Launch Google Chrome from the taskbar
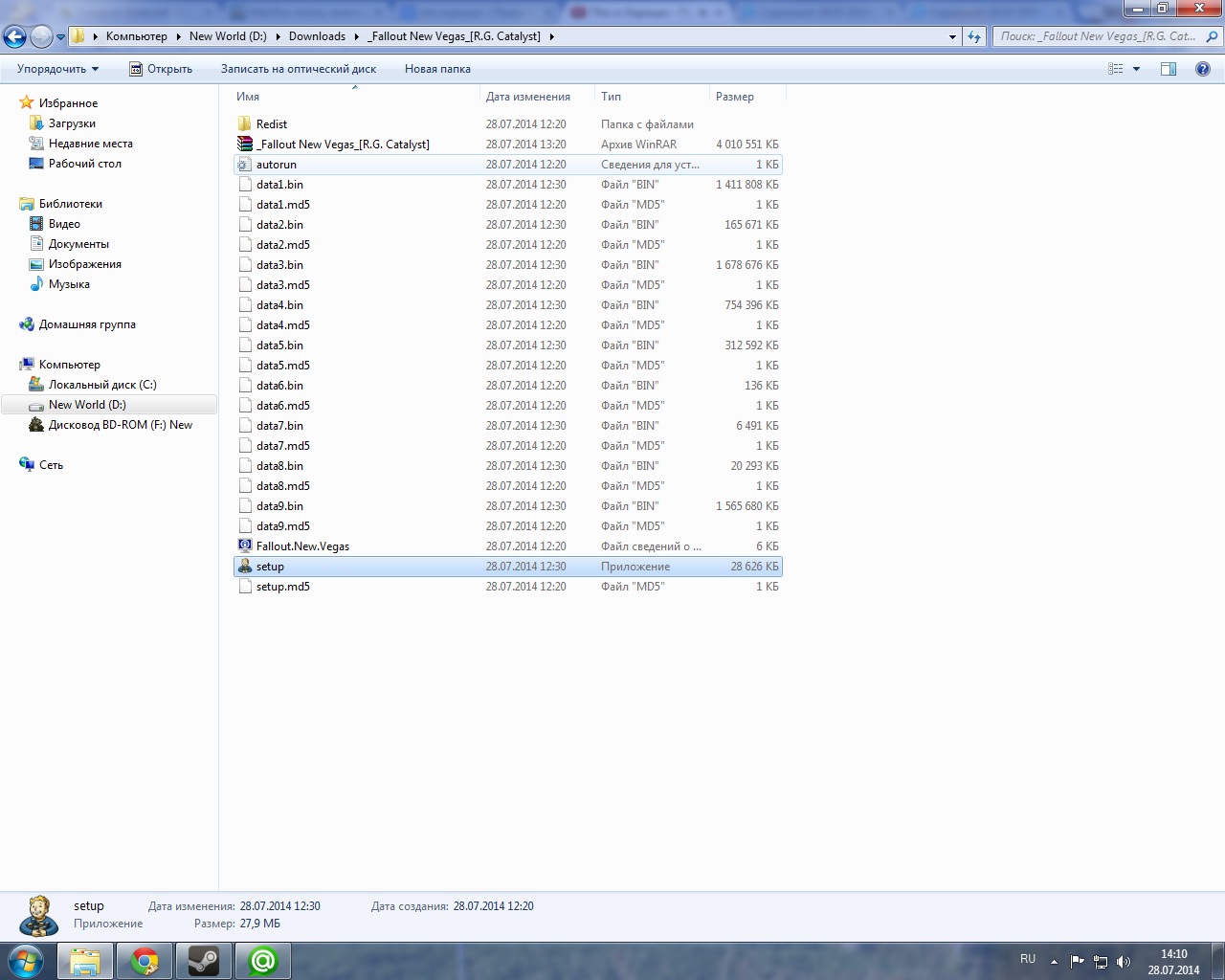Screen dimensions: 1225x980 [x=145, y=961]
